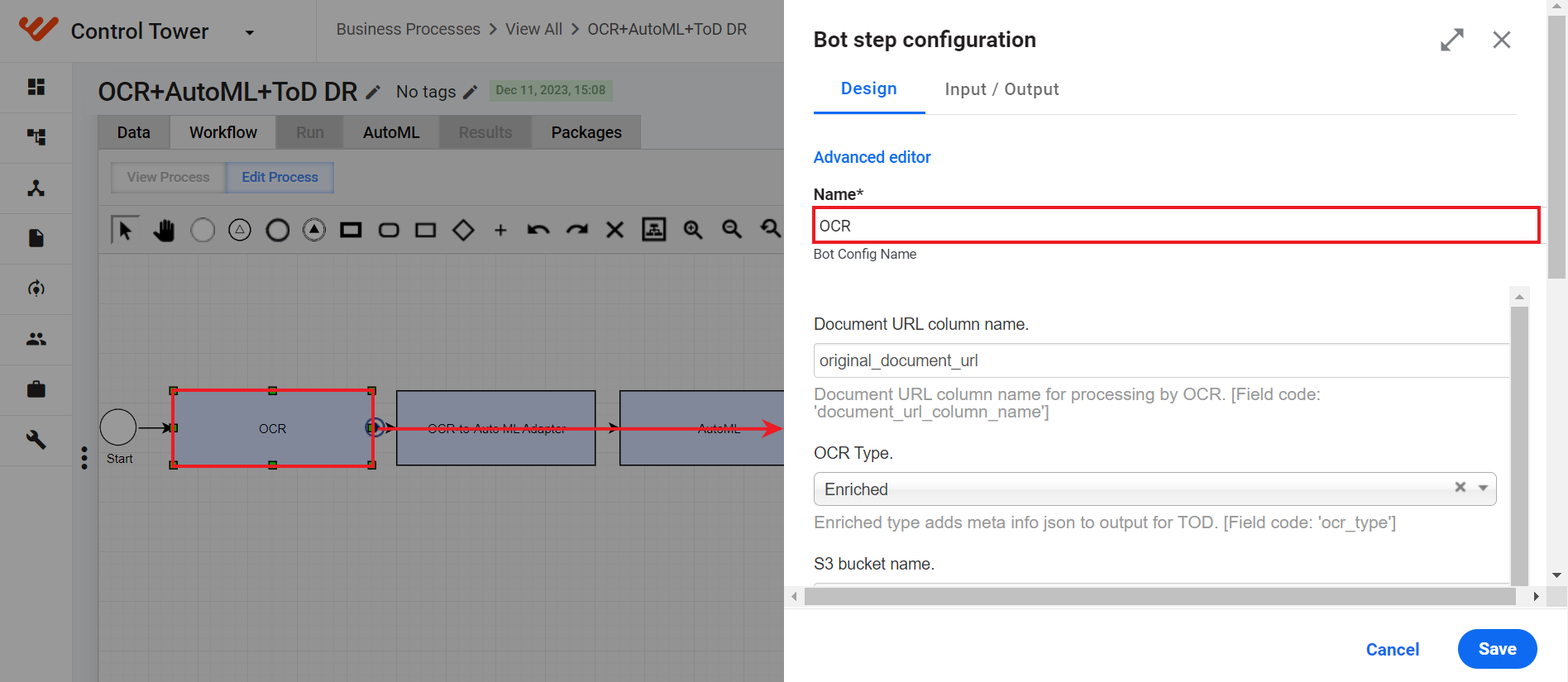Select the Input / Output tab
This screenshot has height=682, width=1568.
(x=1002, y=89)
